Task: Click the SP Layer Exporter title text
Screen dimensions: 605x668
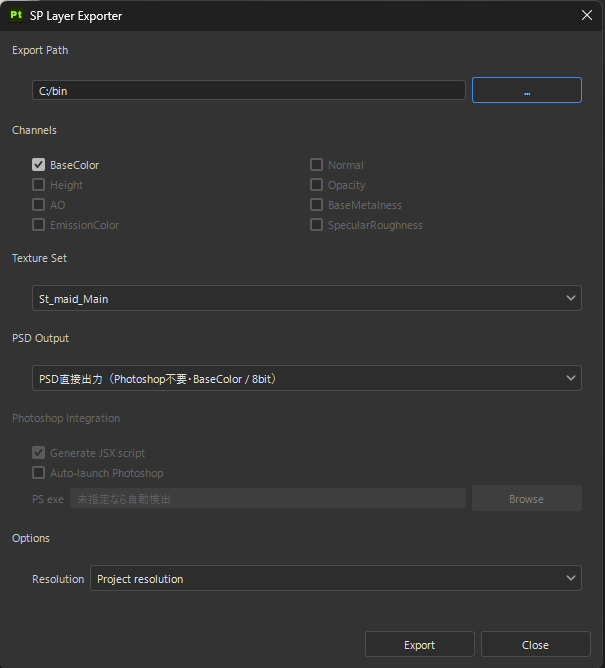Action: (76, 16)
